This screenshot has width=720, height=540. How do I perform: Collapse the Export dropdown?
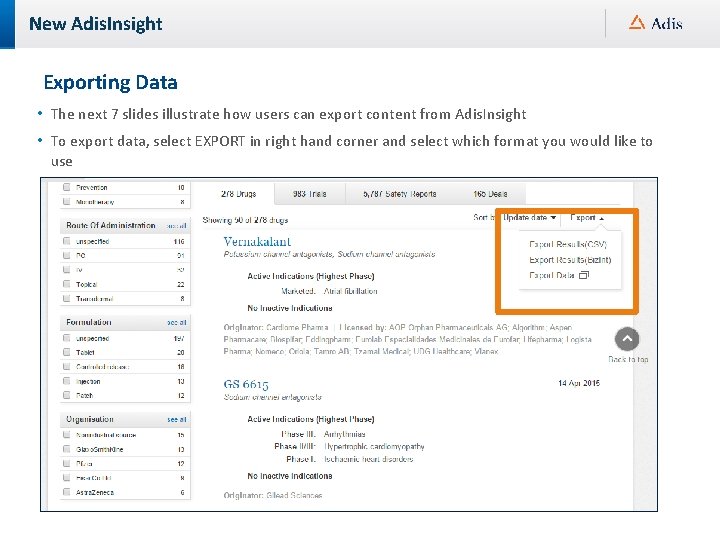pos(587,218)
